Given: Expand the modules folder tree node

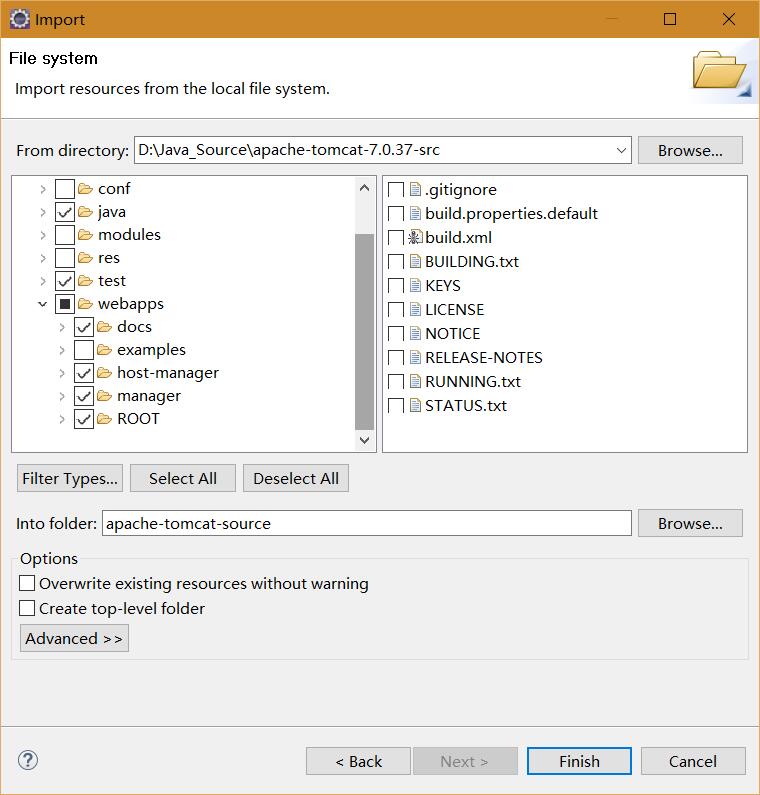Looking at the screenshot, I should point(43,235).
